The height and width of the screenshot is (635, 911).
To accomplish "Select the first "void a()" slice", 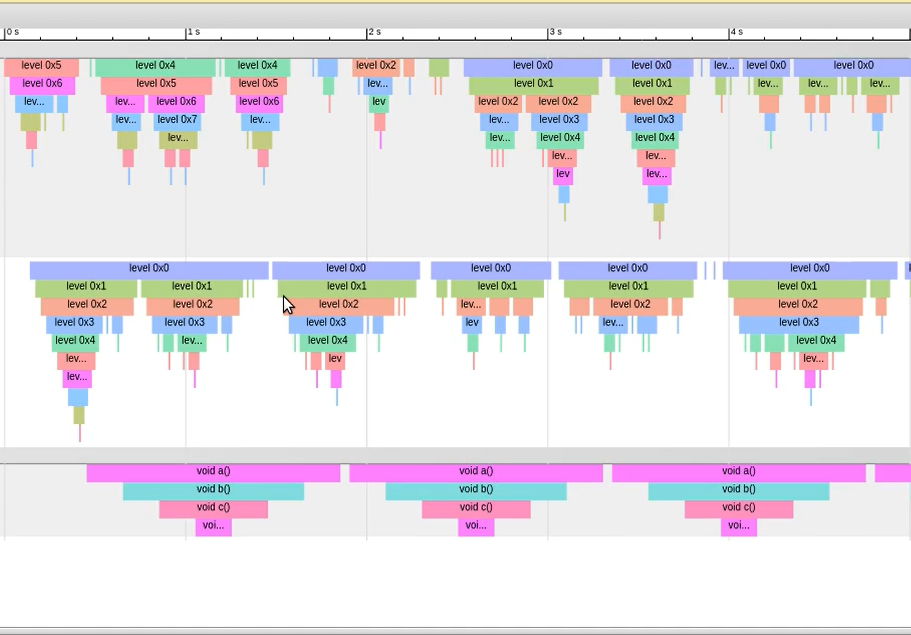I will 212,472.
